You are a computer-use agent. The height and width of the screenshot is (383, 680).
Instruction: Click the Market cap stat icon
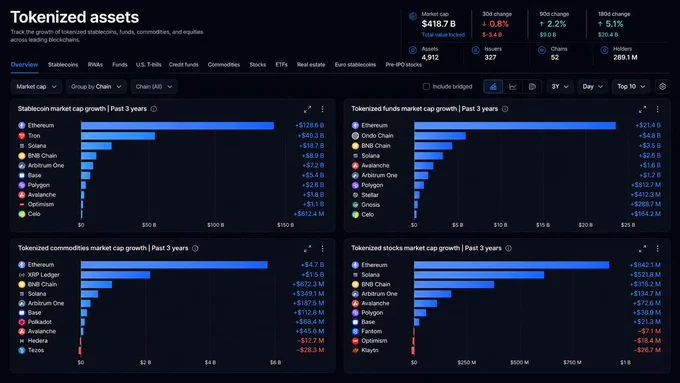tap(413, 16)
